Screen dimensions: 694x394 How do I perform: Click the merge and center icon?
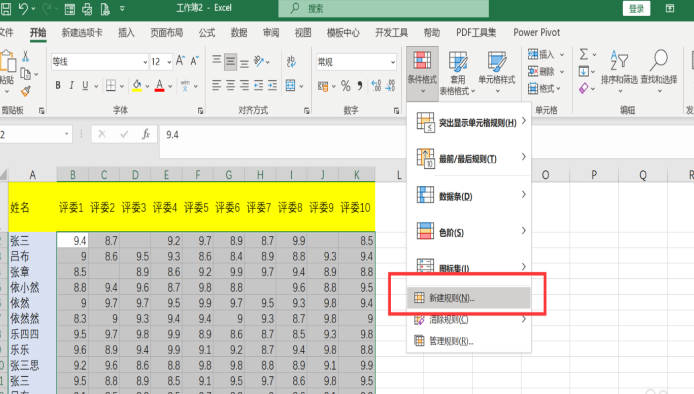tap(290, 85)
